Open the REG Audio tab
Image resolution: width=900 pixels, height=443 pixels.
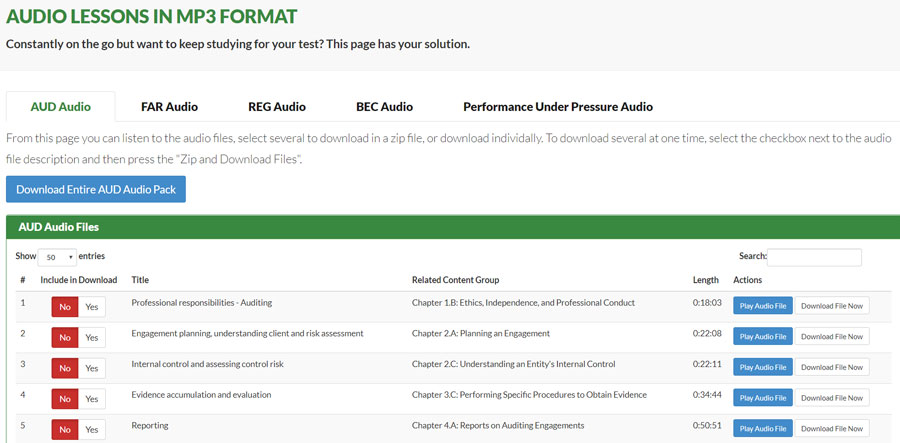click(277, 107)
